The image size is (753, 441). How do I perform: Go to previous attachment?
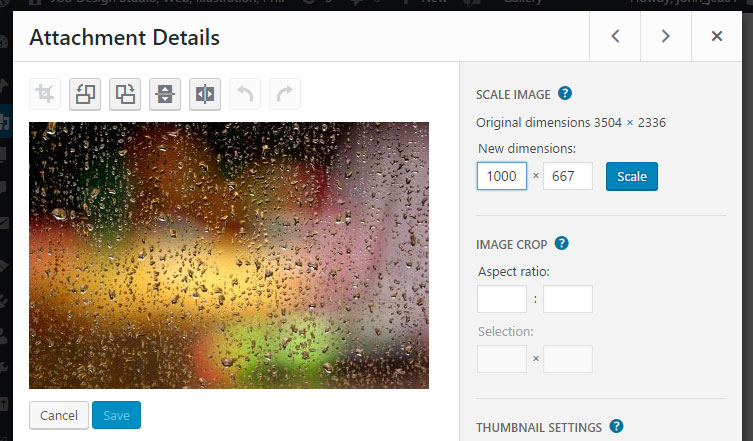click(615, 36)
